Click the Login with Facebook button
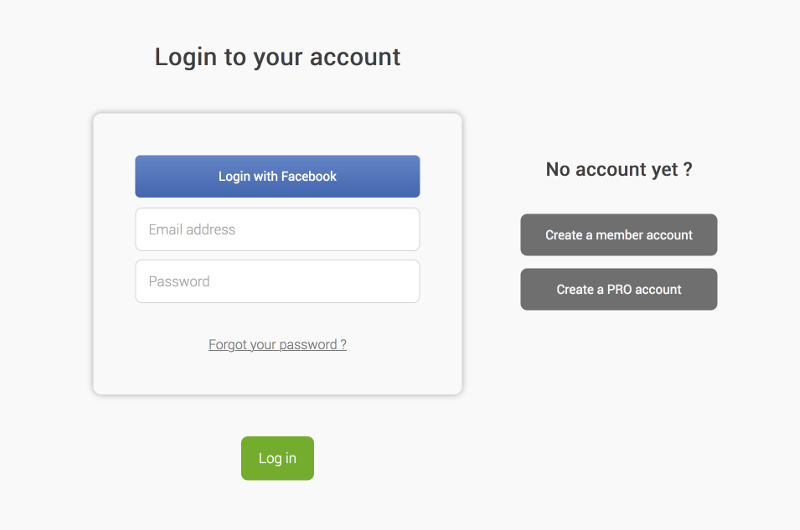The width and height of the screenshot is (800, 530). point(277,176)
